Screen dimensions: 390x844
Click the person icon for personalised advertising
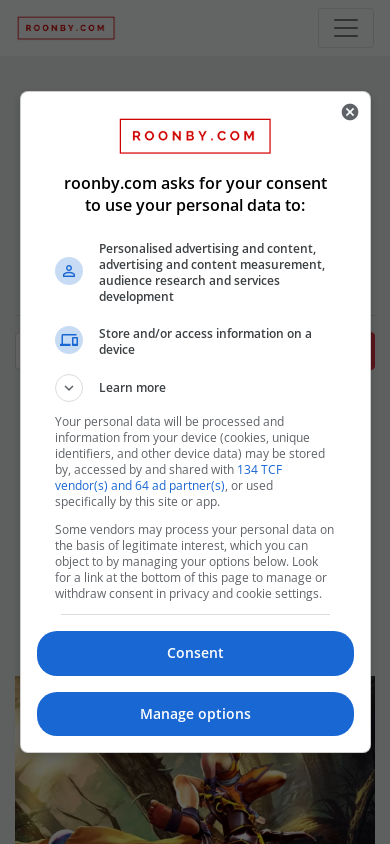click(69, 271)
